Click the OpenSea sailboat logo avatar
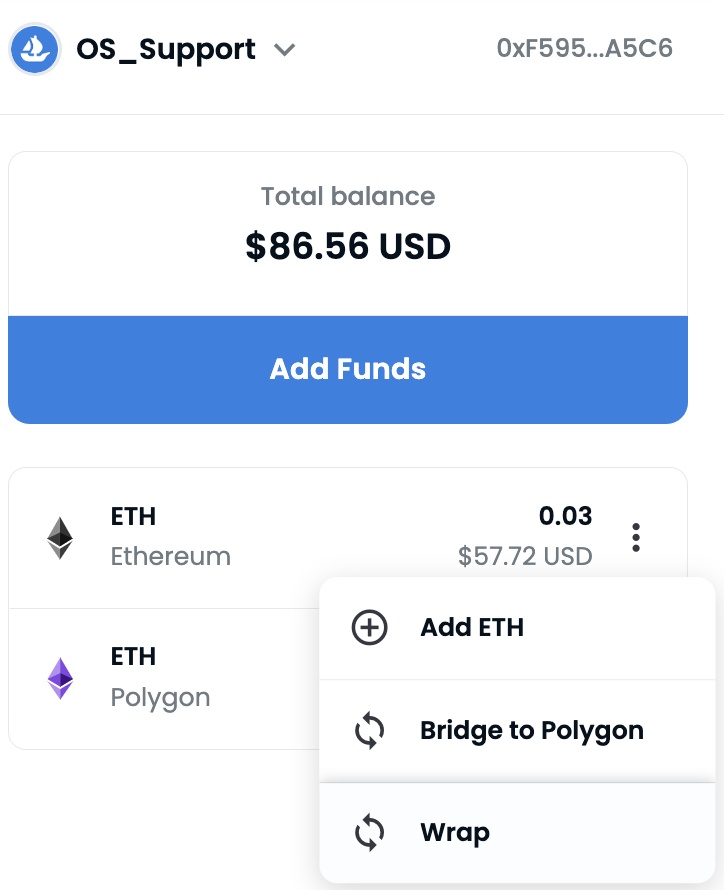 (36, 49)
